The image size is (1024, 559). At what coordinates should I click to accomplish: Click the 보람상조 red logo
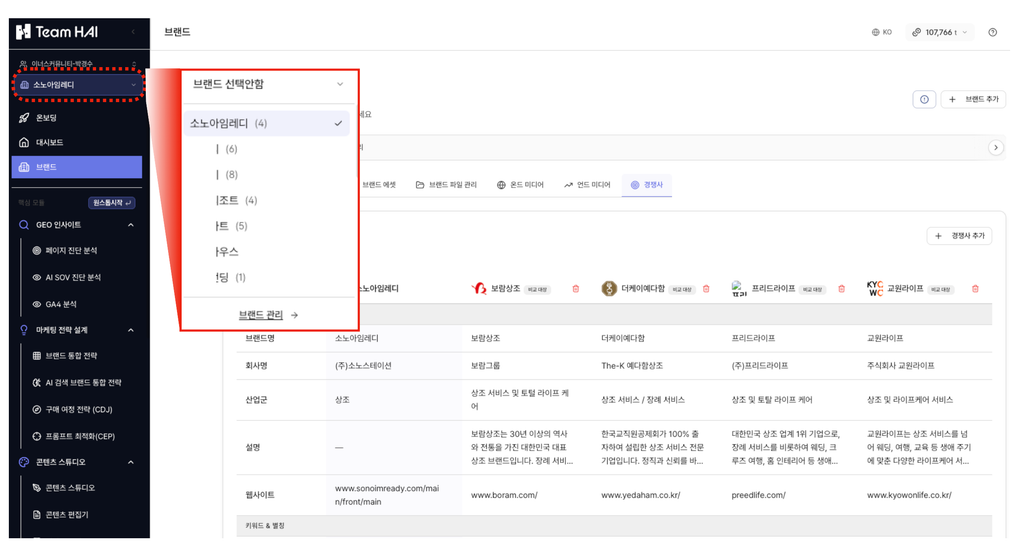479,289
